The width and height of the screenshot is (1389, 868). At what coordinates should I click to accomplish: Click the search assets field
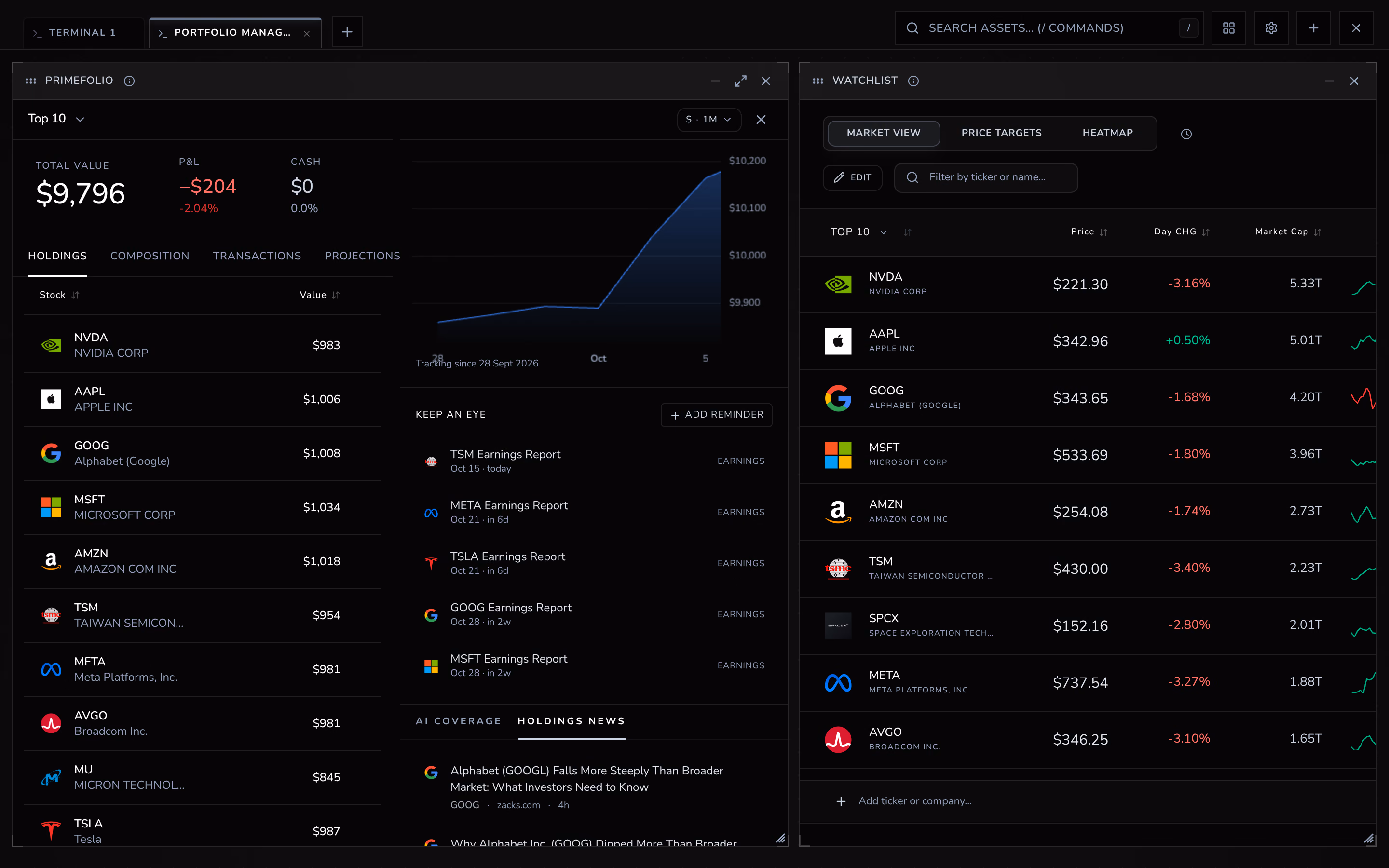(x=1049, y=28)
